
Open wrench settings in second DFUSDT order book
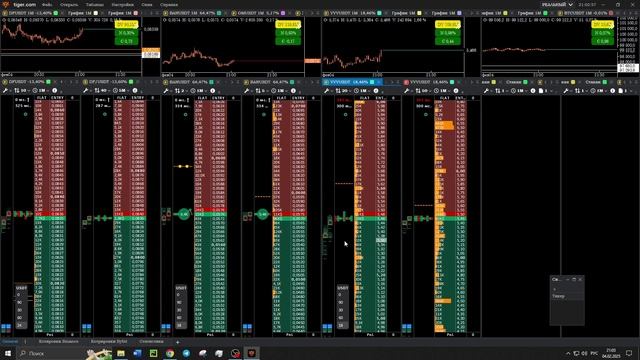pyautogui.click(x=86, y=90)
